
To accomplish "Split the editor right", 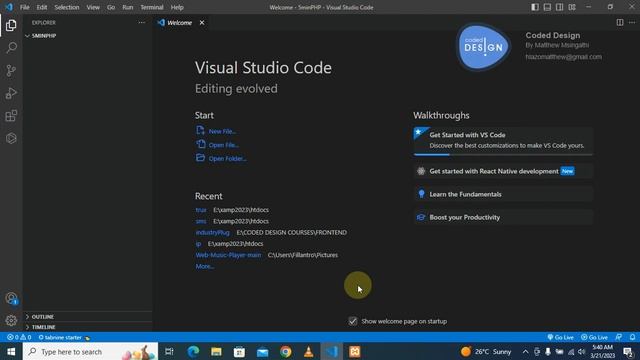I will pos(620,22).
